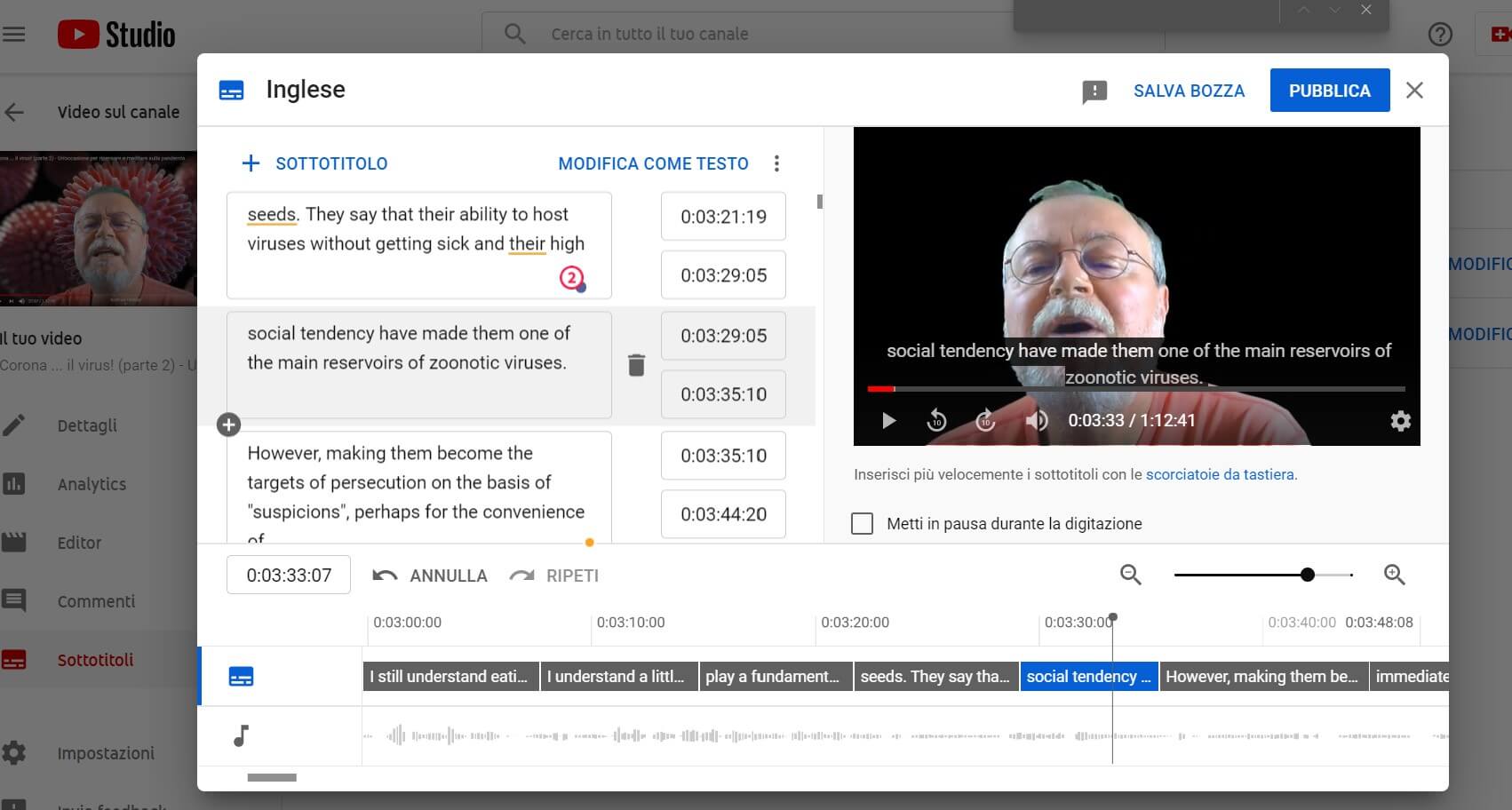Open Analytics in the sidebar

tap(92, 484)
